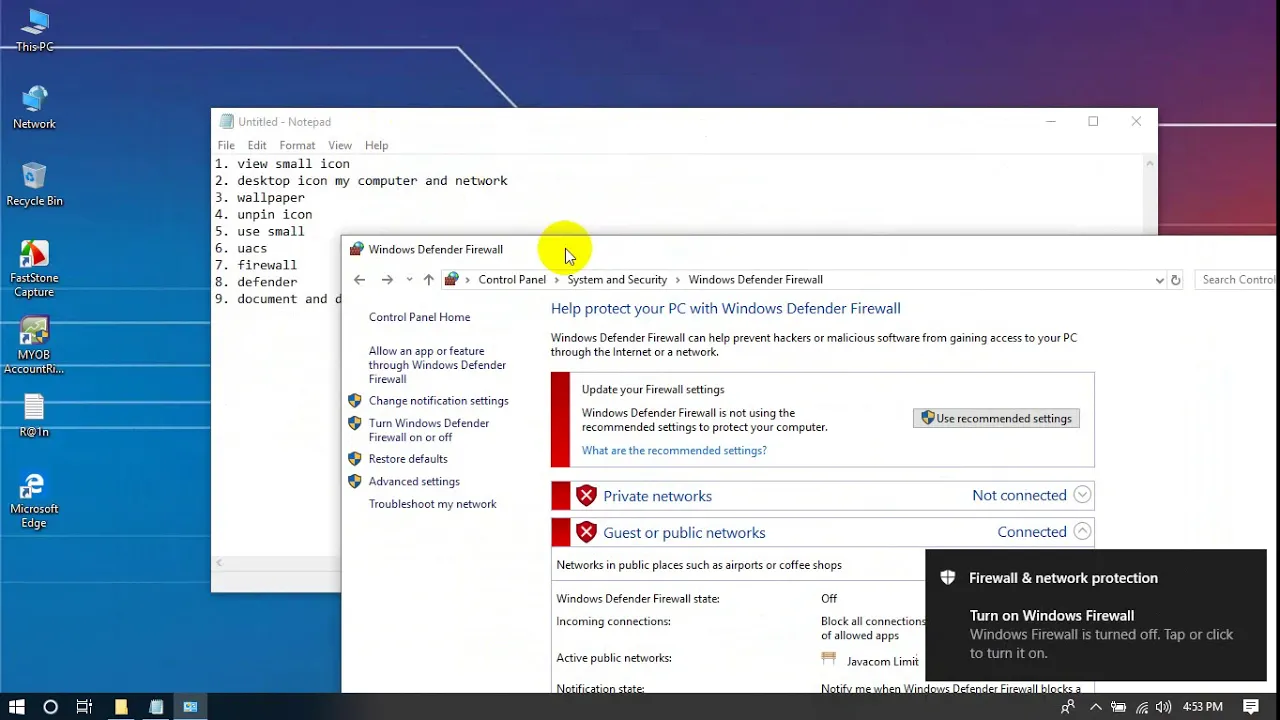Refresh the Windows Defender Firewall page
The width and height of the screenshot is (1280, 720).
pos(1176,280)
